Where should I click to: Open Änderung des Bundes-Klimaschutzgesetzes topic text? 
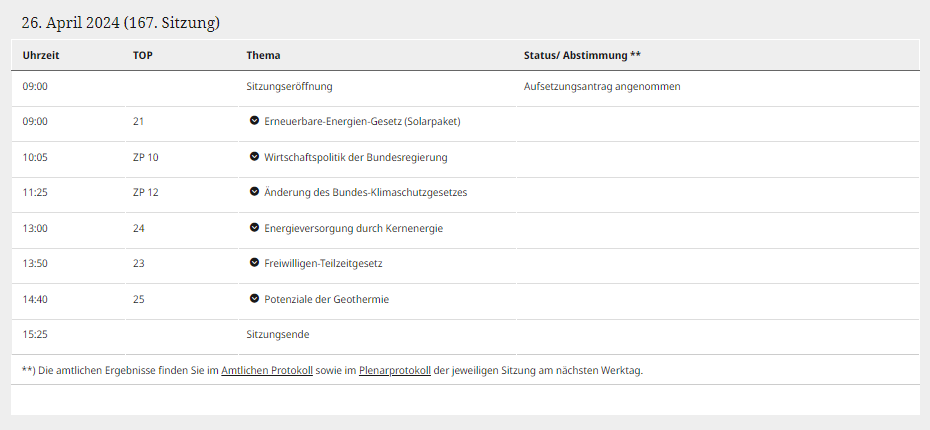coord(365,193)
